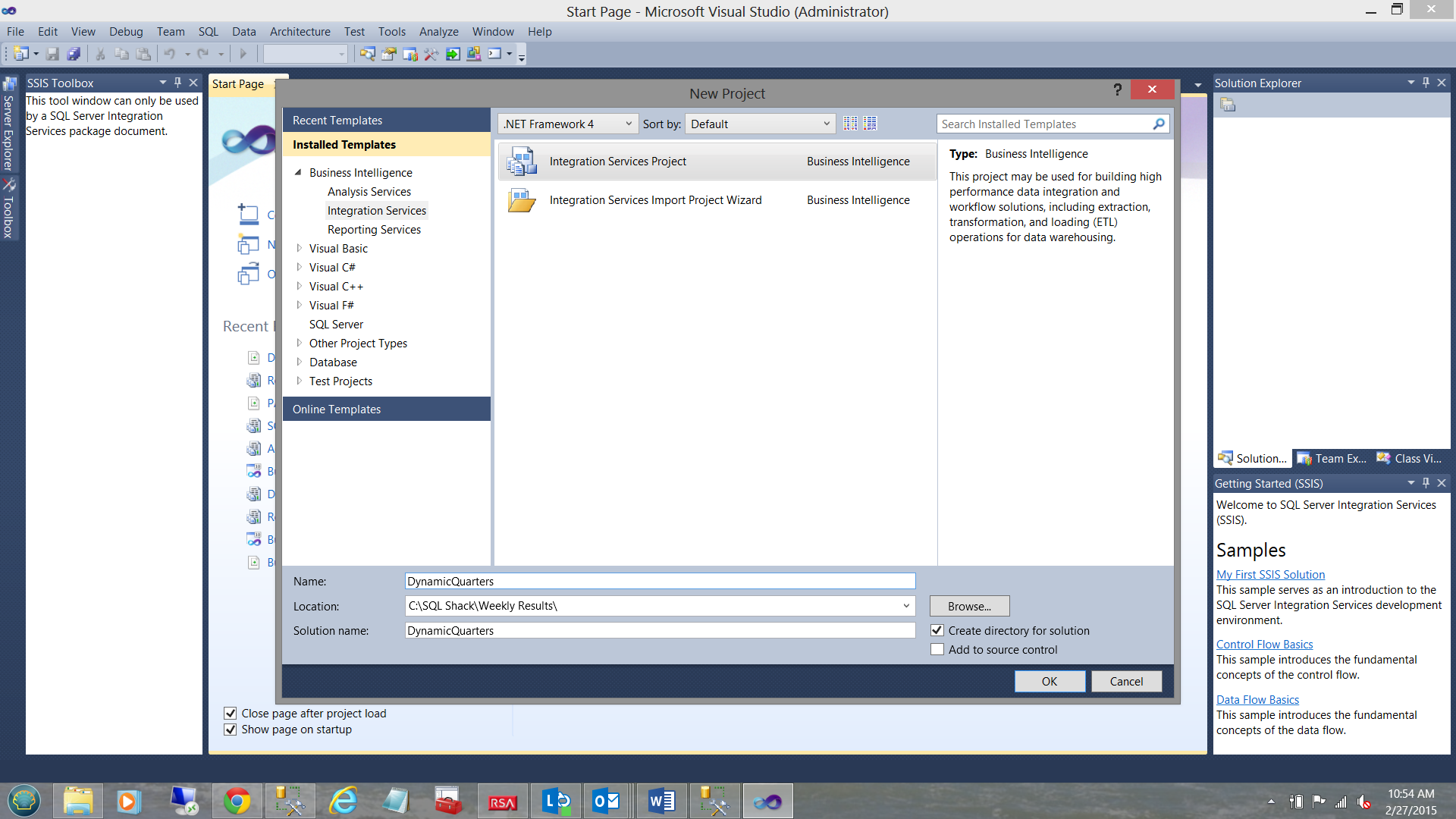Switch template list to medium icons view
The width and height of the screenshot is (1456, 819).
(870, 124)
